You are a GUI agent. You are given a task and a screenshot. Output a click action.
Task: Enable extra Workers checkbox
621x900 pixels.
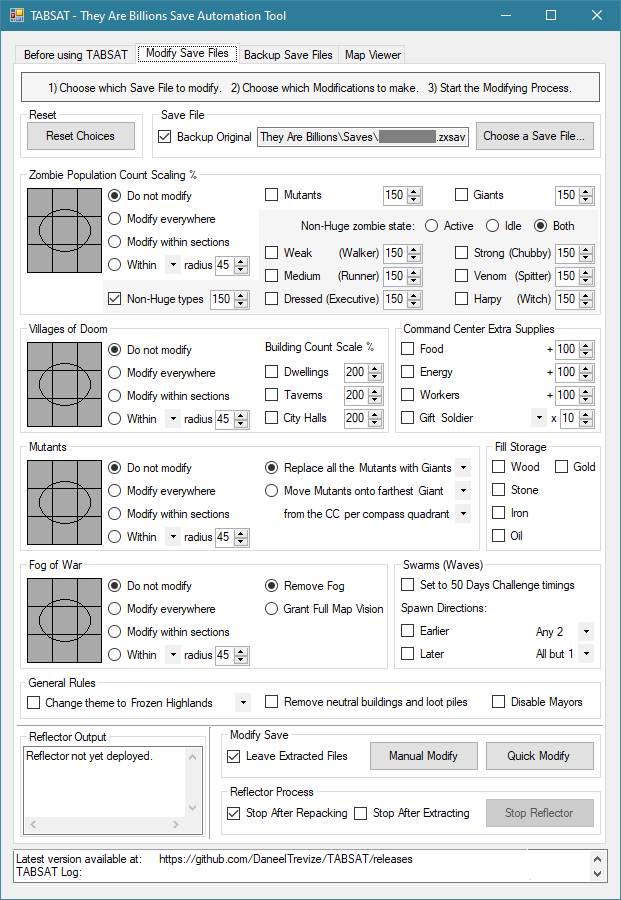[x=407, y=394]
